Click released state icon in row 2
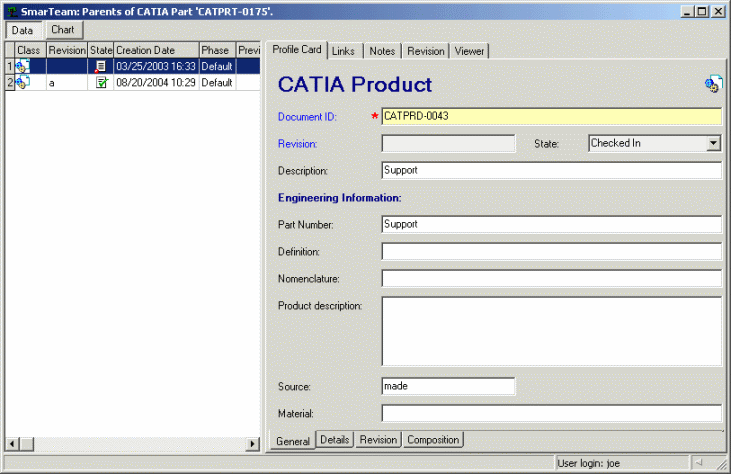Viewport: 731px width, 474px height. [101, 82]
